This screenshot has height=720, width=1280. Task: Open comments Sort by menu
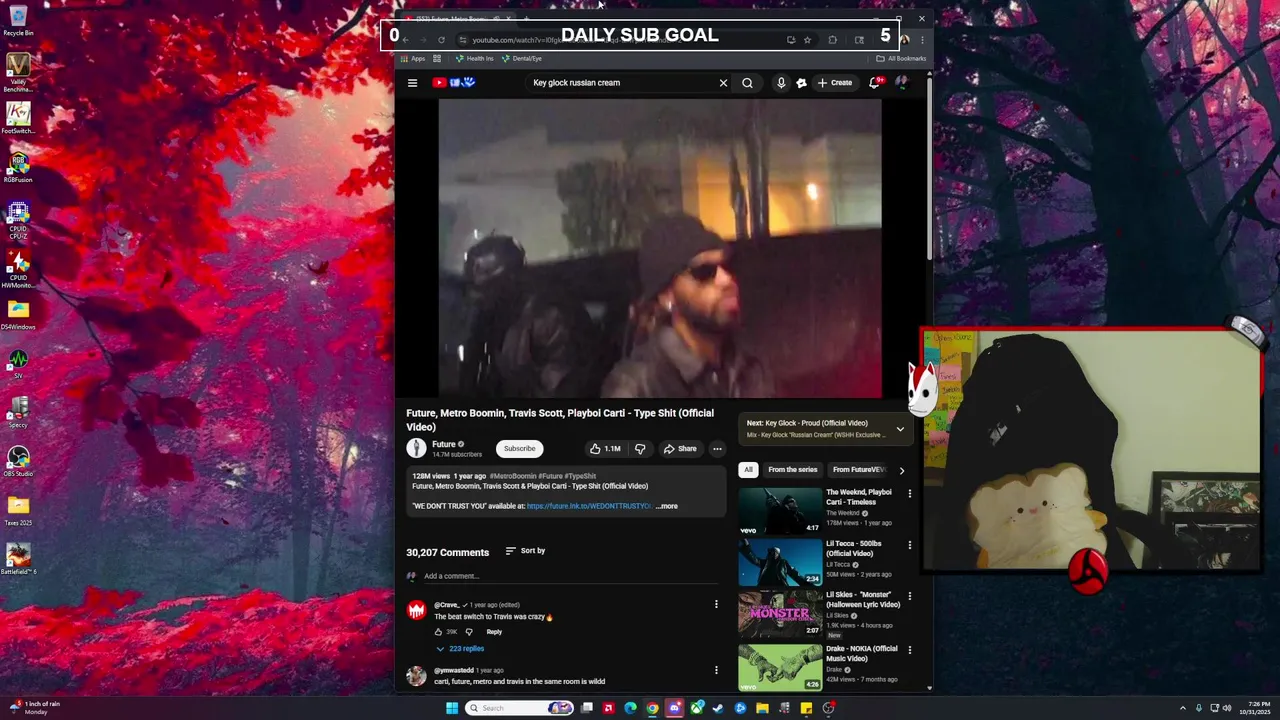pyautogui.click(x=525, y=551)
